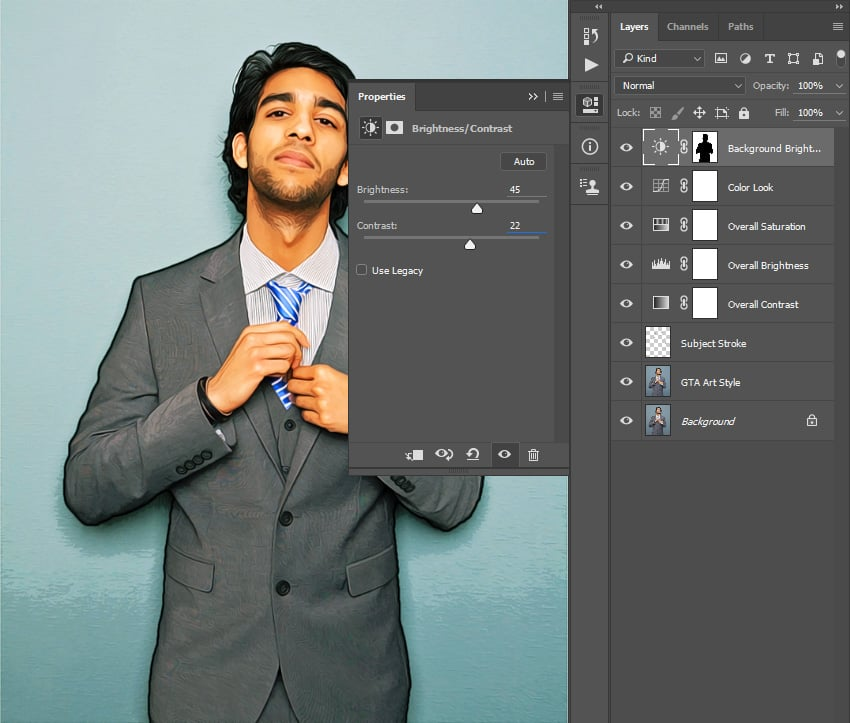The image size is (850, 723).
Task: Click the Contrast slider handle
Action: point(470,244)
